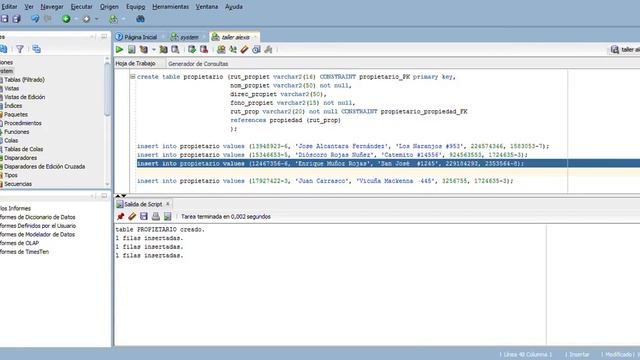
Task: Click the Save All icon in the main toolbar
Action: [x=16, y=19]
